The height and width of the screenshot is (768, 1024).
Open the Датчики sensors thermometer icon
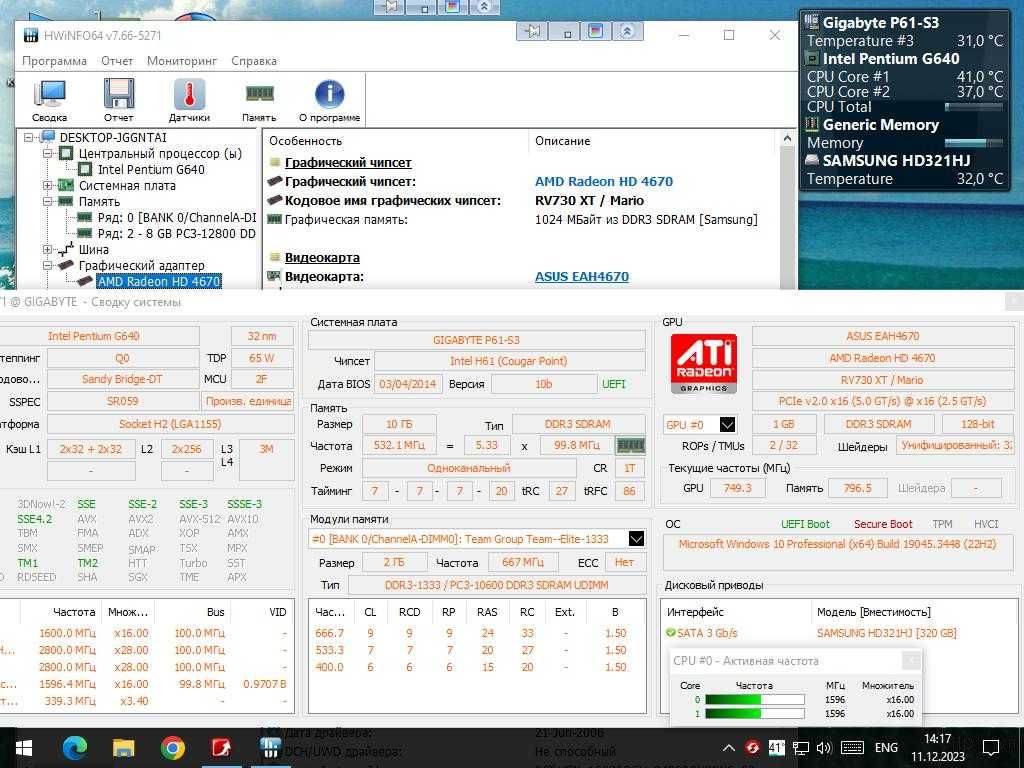point(189,99)
